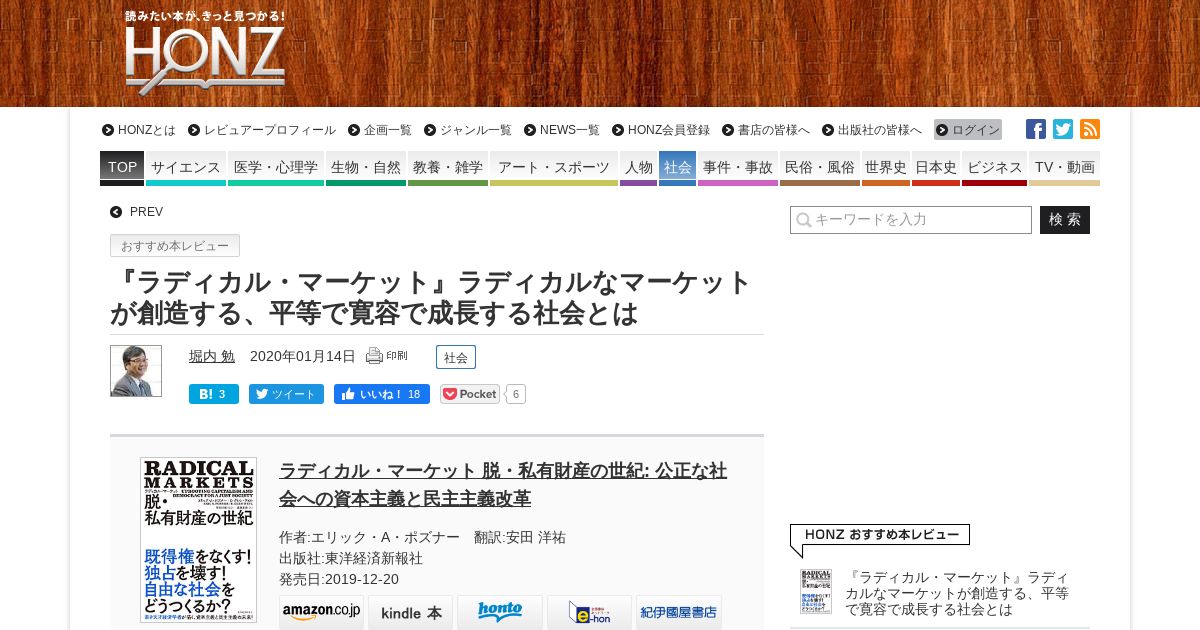Click the 検索 search button
The width and height of the screenshot is (1200, 630).
tap(1065, 220)
